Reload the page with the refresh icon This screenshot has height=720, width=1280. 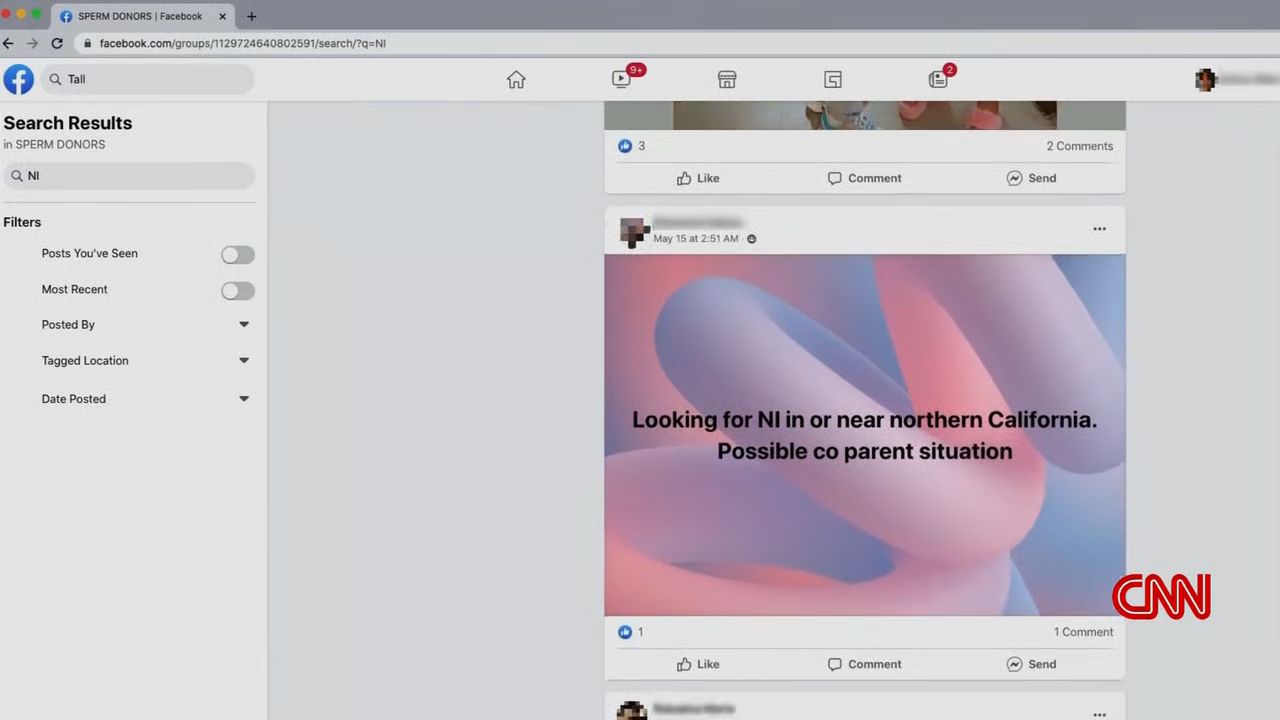57,44
